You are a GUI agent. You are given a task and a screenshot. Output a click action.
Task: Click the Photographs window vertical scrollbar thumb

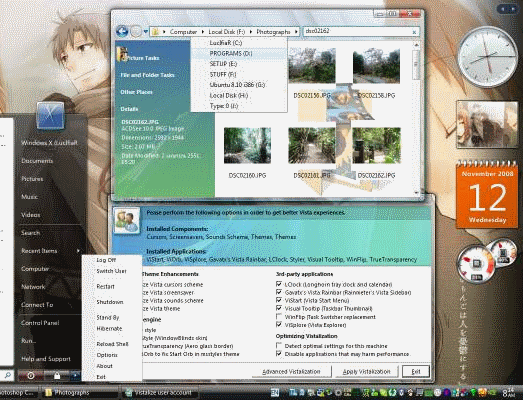click(416, 64)
